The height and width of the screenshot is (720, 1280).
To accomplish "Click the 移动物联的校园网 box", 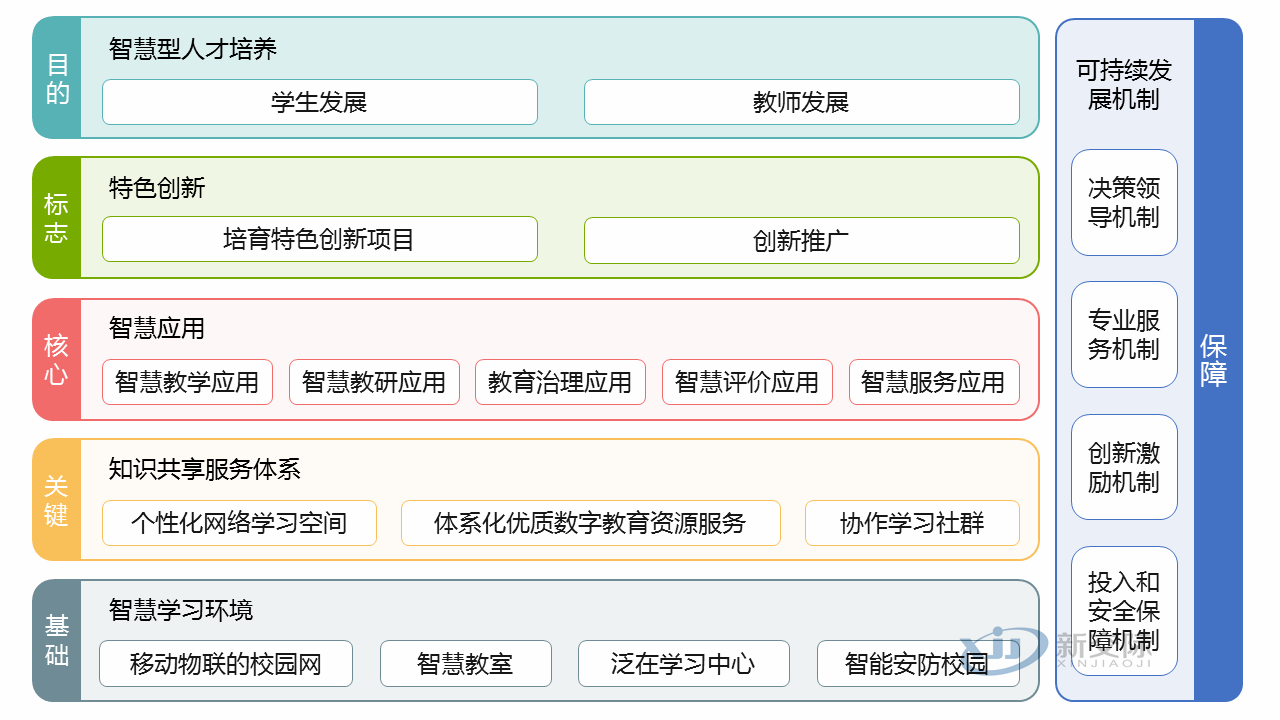I will 226,664.
